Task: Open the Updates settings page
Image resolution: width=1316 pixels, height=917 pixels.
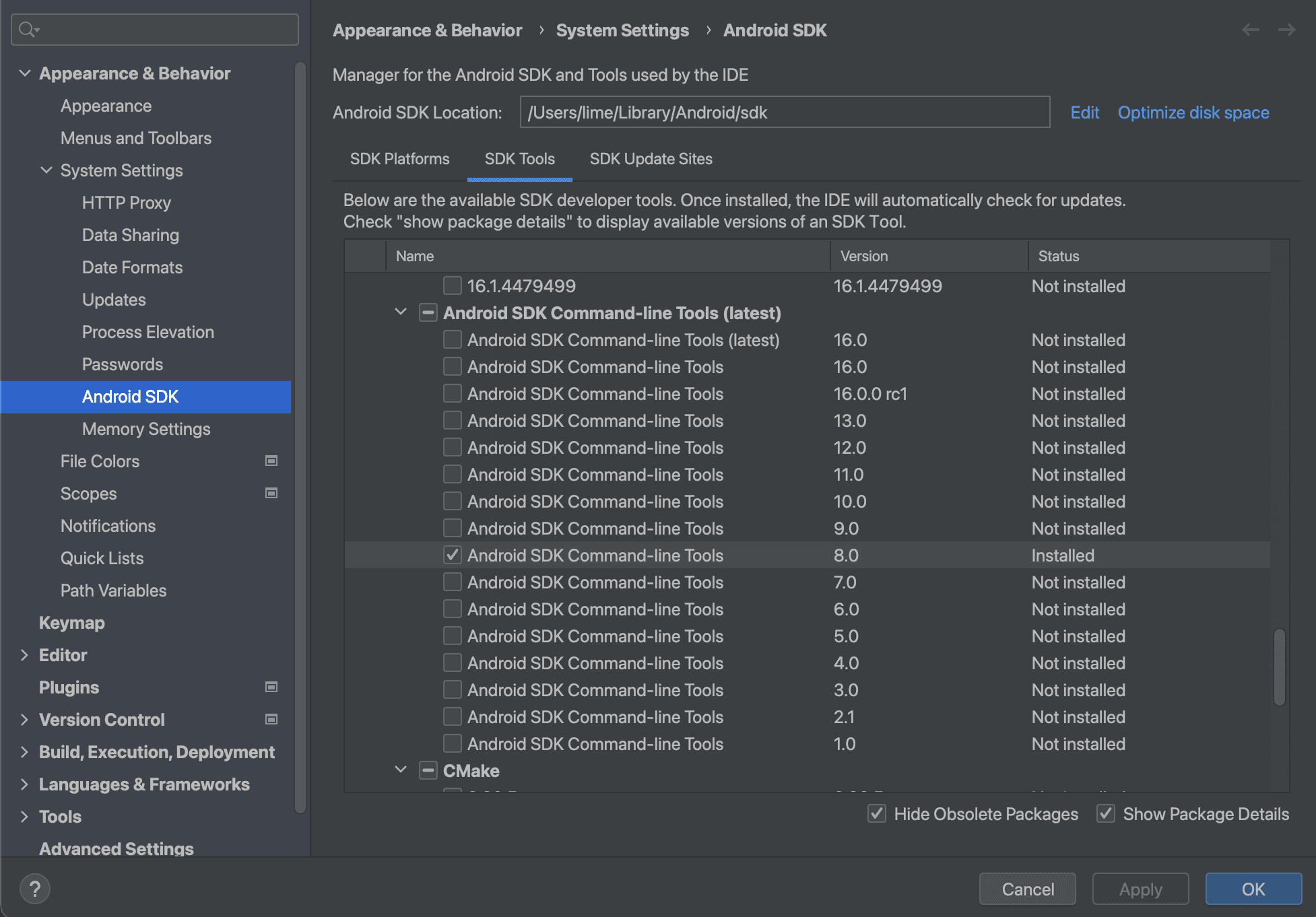Action: point(114,300)
